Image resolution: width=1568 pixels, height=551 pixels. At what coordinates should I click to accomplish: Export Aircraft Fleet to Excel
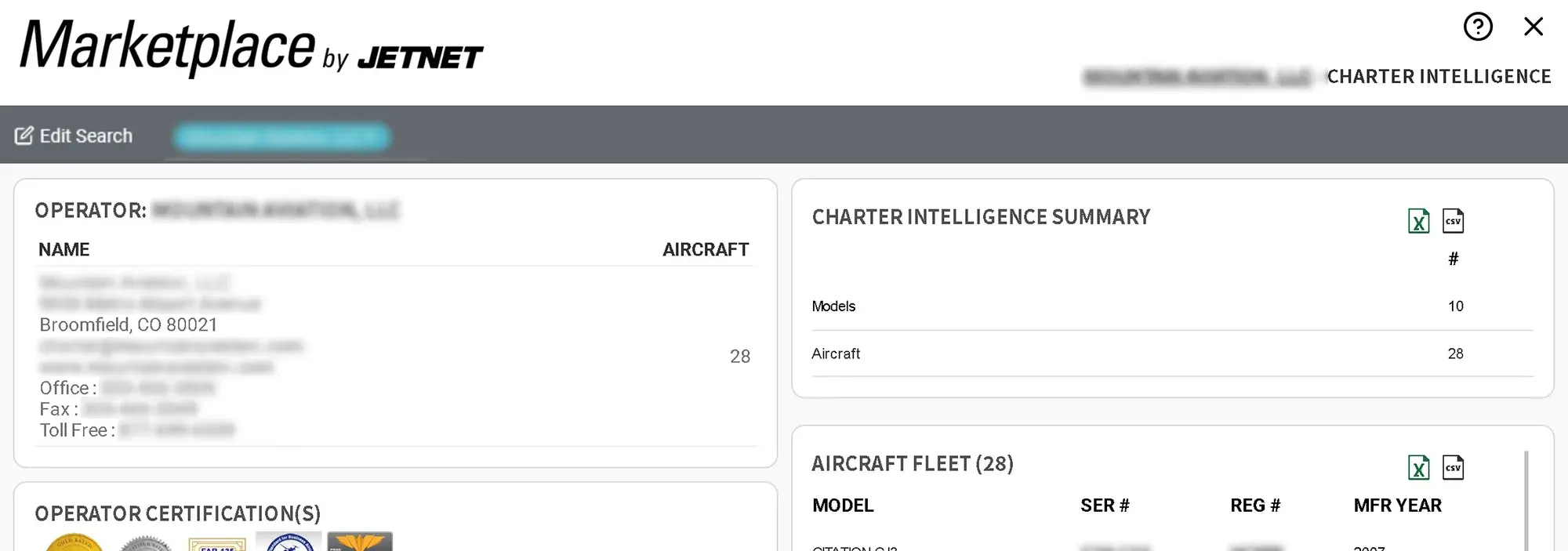tap(1418, 467)
